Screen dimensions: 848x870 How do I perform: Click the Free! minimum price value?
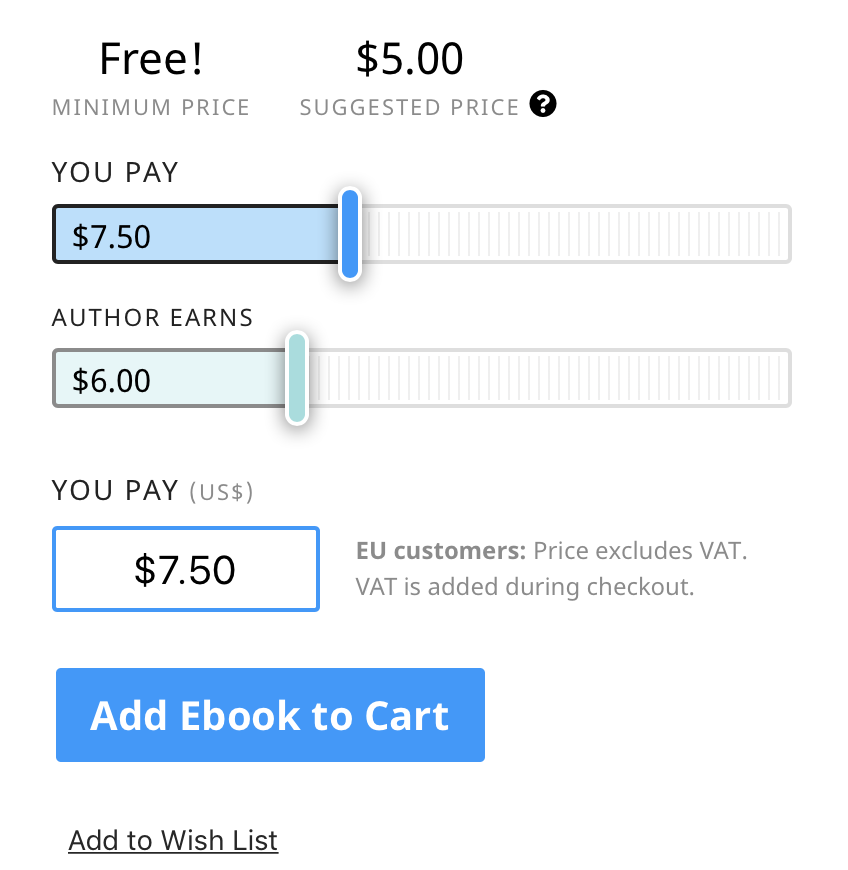pyautogui.click(x=151, y=60)
